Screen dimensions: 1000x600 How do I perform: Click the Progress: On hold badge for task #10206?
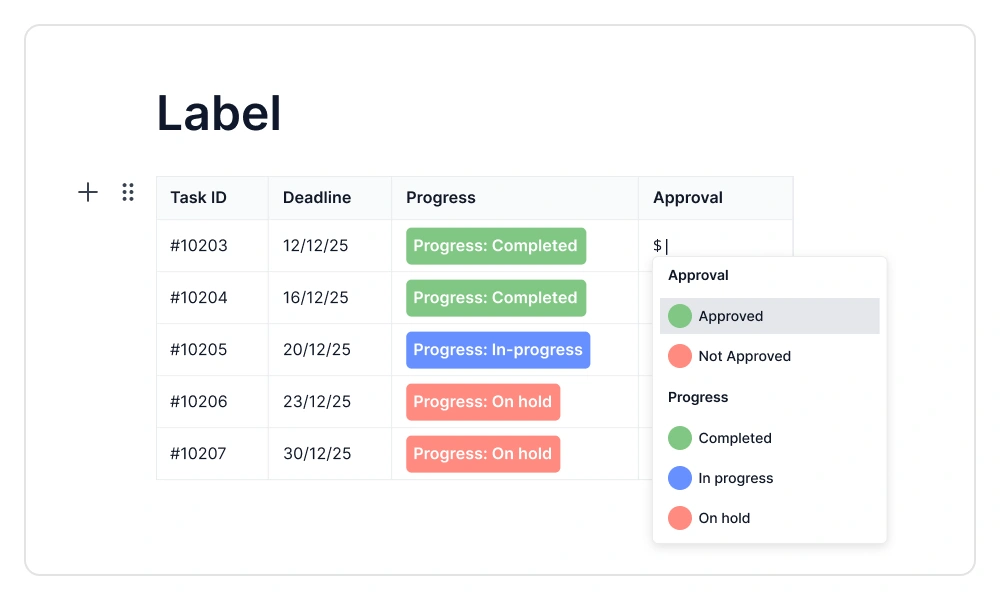483,401
